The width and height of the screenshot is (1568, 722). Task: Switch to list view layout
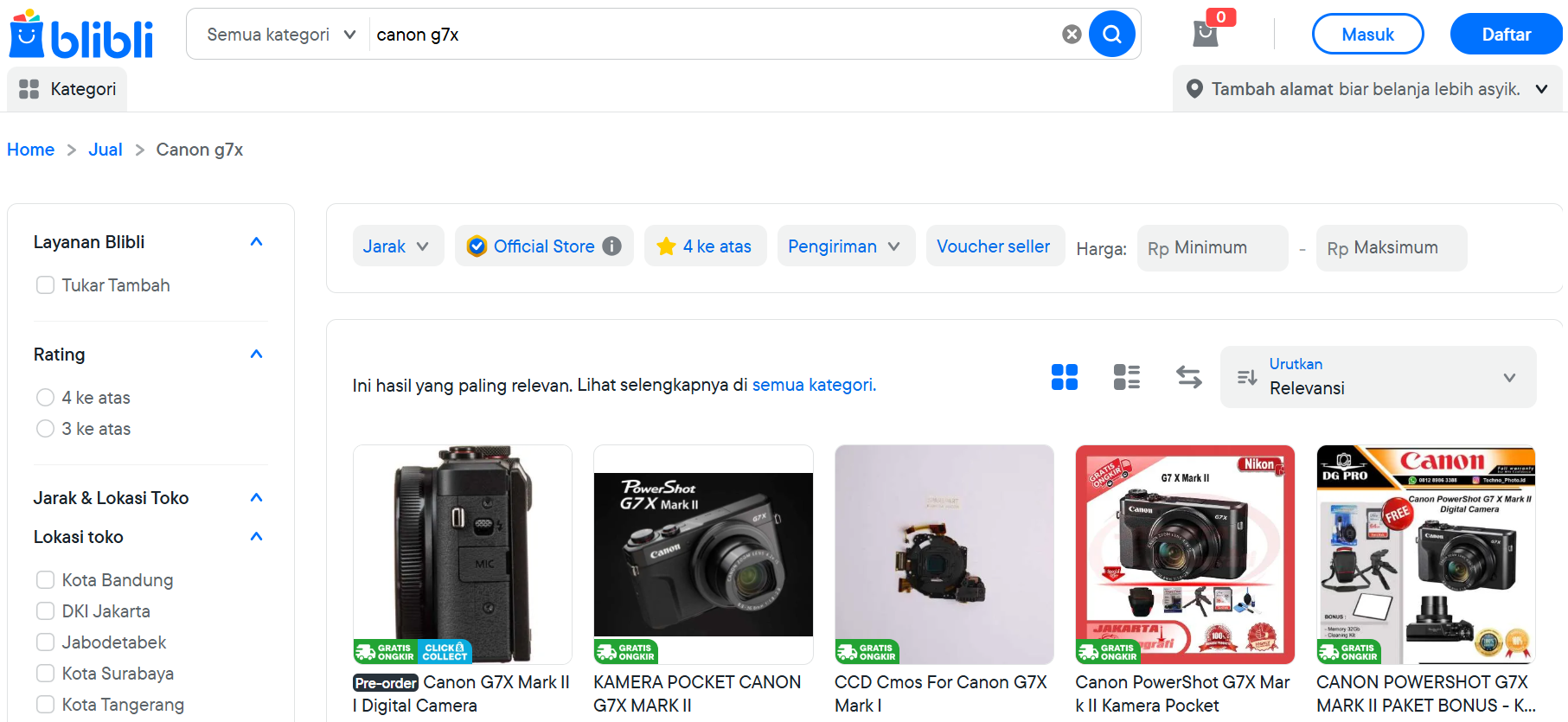[x=1127, y=377]
